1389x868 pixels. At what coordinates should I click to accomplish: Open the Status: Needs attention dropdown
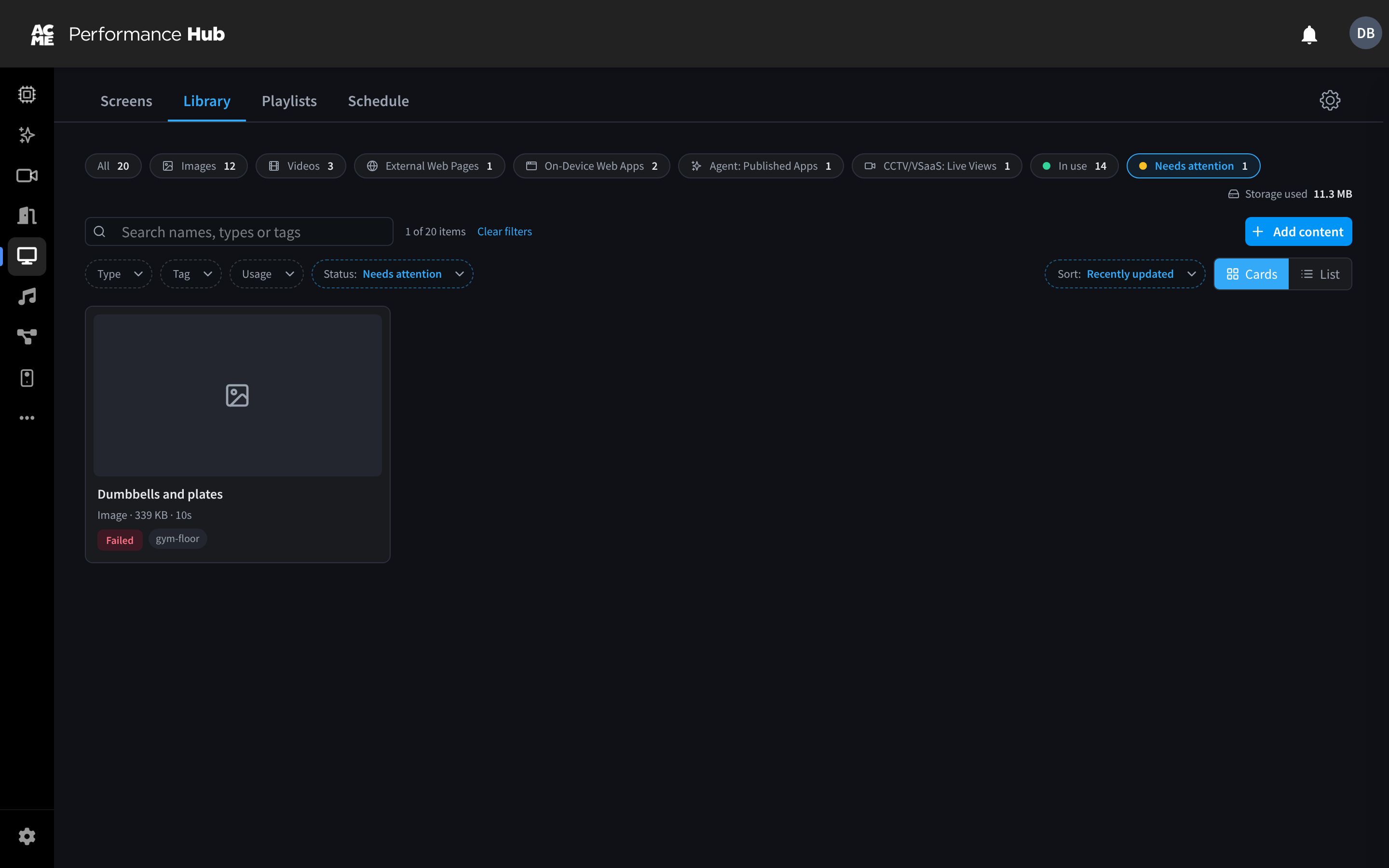393,274
